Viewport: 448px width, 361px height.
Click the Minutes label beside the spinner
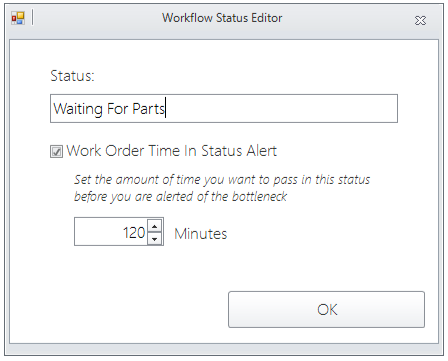[x=201, y=234]
